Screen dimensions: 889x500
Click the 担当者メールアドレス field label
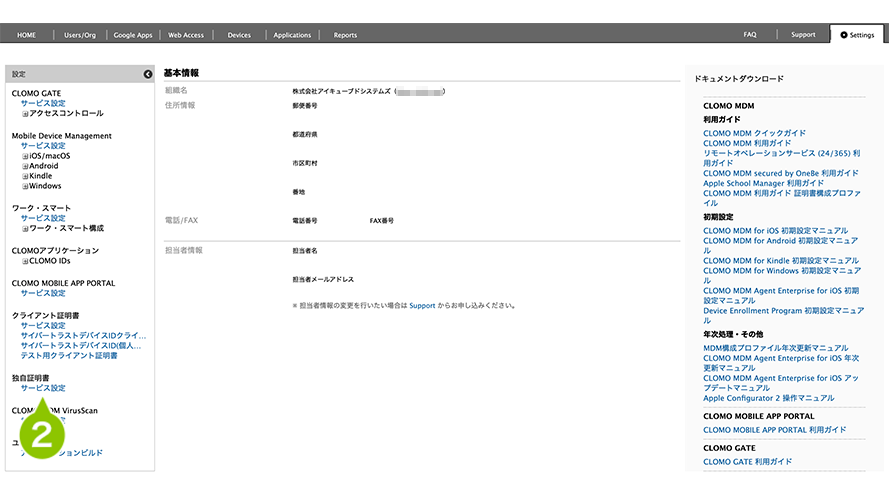point(323,279)
